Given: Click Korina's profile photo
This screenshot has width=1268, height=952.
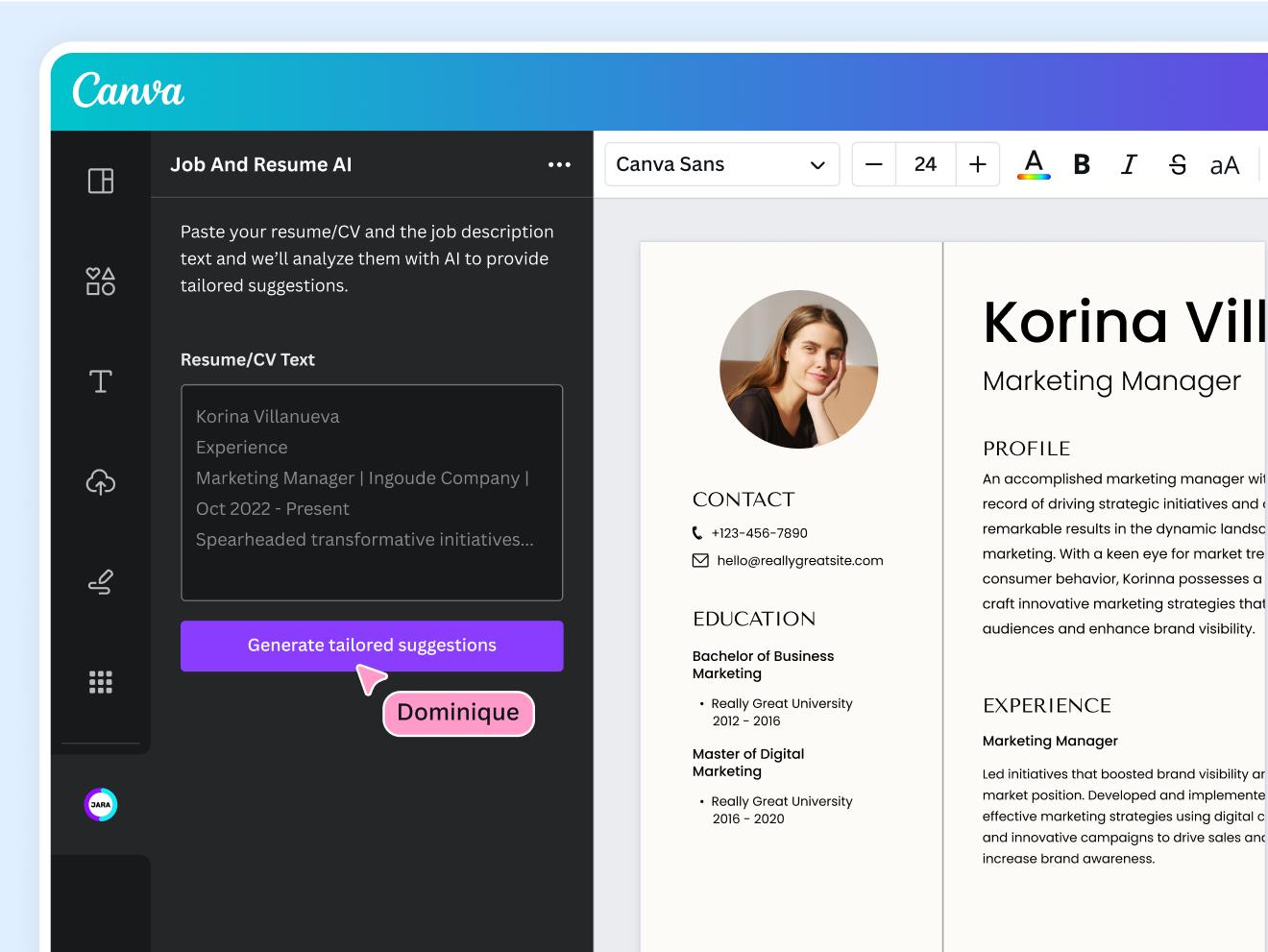Looking at the screenshot, I should click(798, 369).
